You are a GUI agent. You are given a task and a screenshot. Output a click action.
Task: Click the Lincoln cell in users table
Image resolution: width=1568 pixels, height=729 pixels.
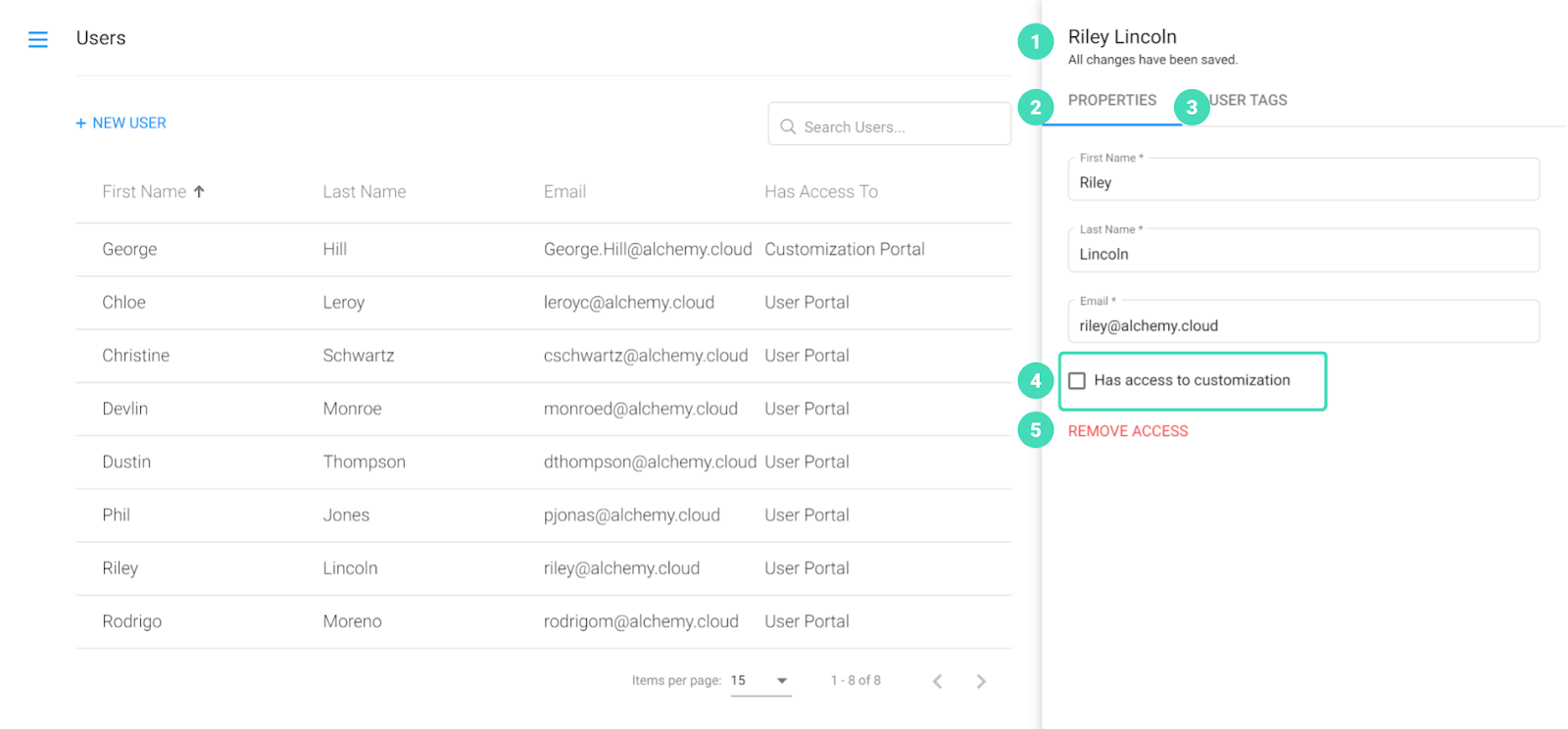(350, 568)
